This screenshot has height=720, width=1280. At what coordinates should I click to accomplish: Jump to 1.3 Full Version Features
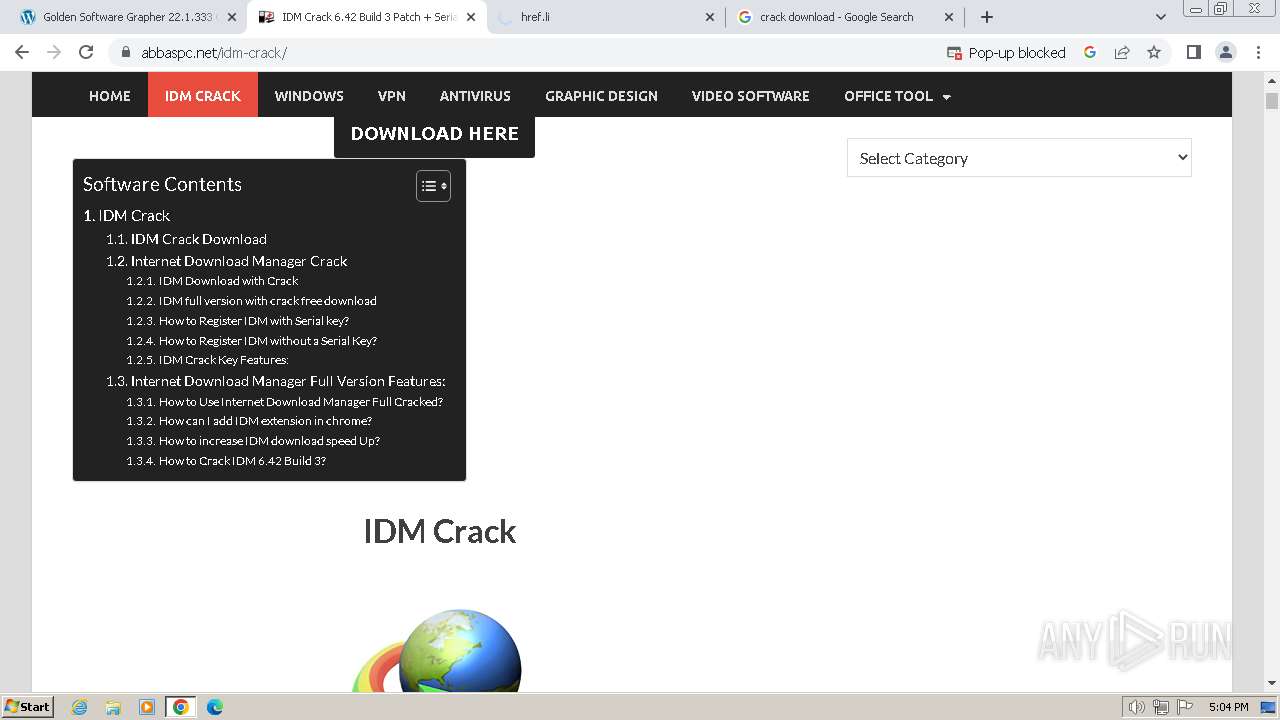coord(276,381)
